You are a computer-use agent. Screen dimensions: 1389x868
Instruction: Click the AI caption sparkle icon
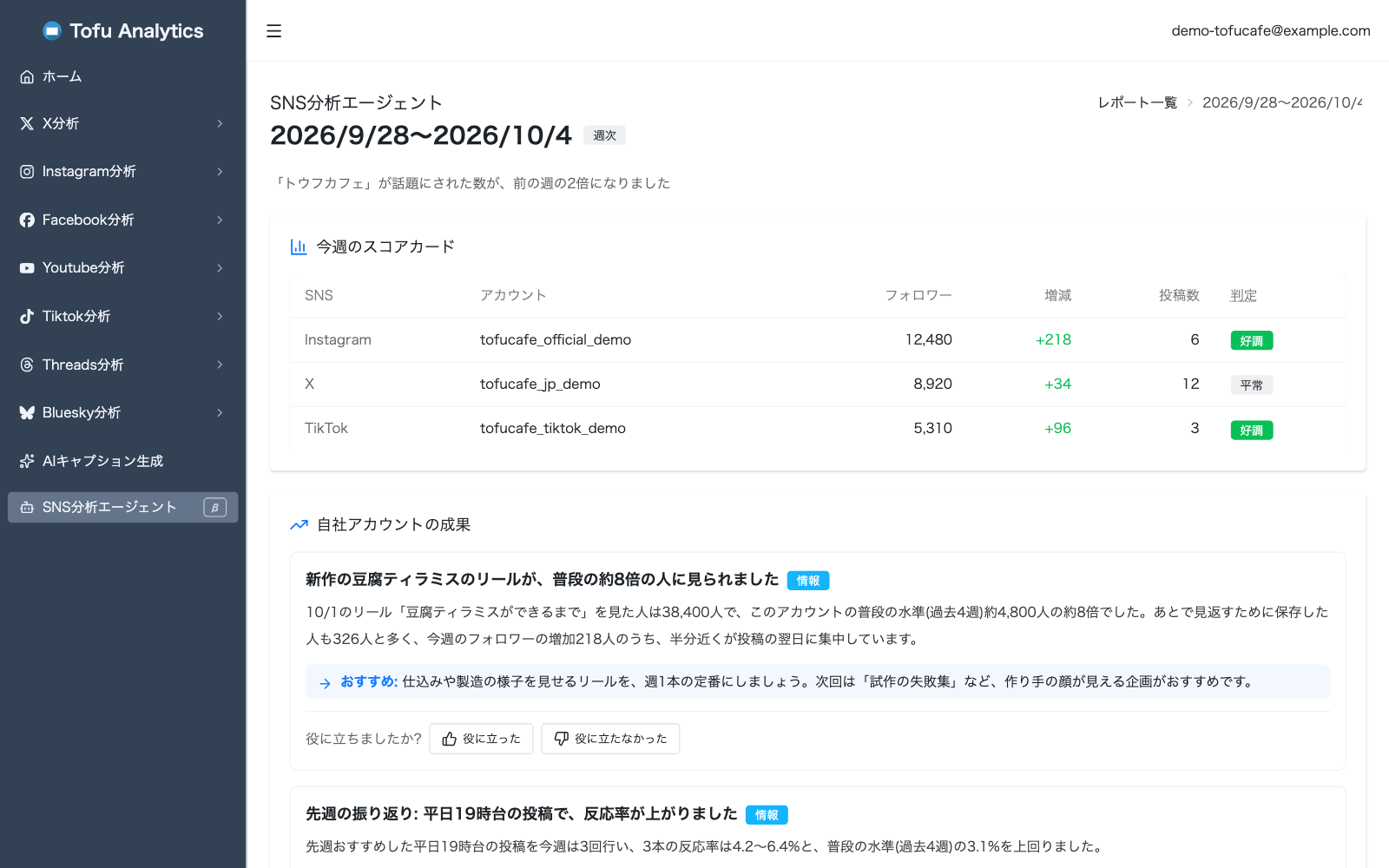point(27,461)
